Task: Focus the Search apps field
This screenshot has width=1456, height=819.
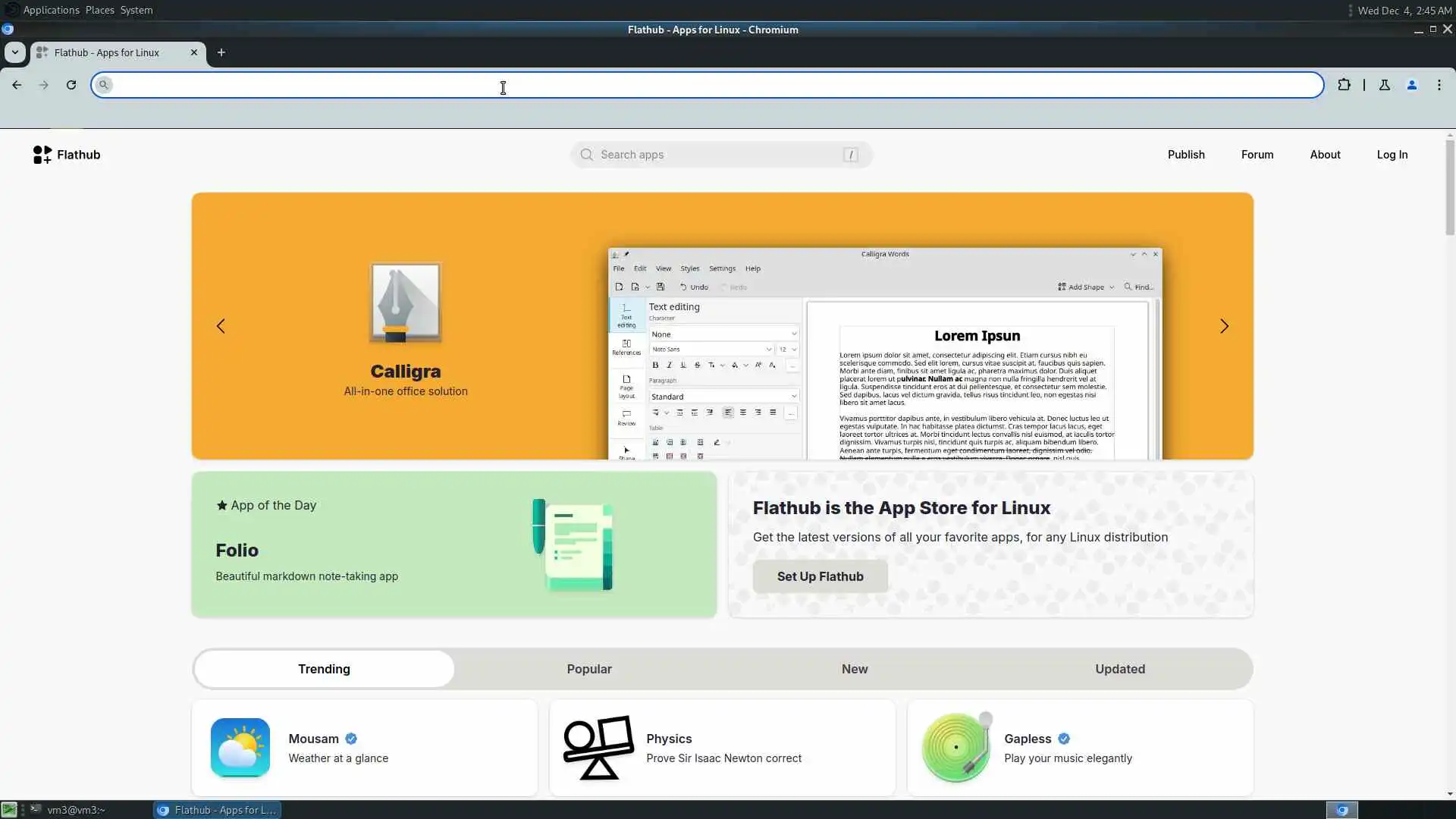Action: (x=720, y=155)
